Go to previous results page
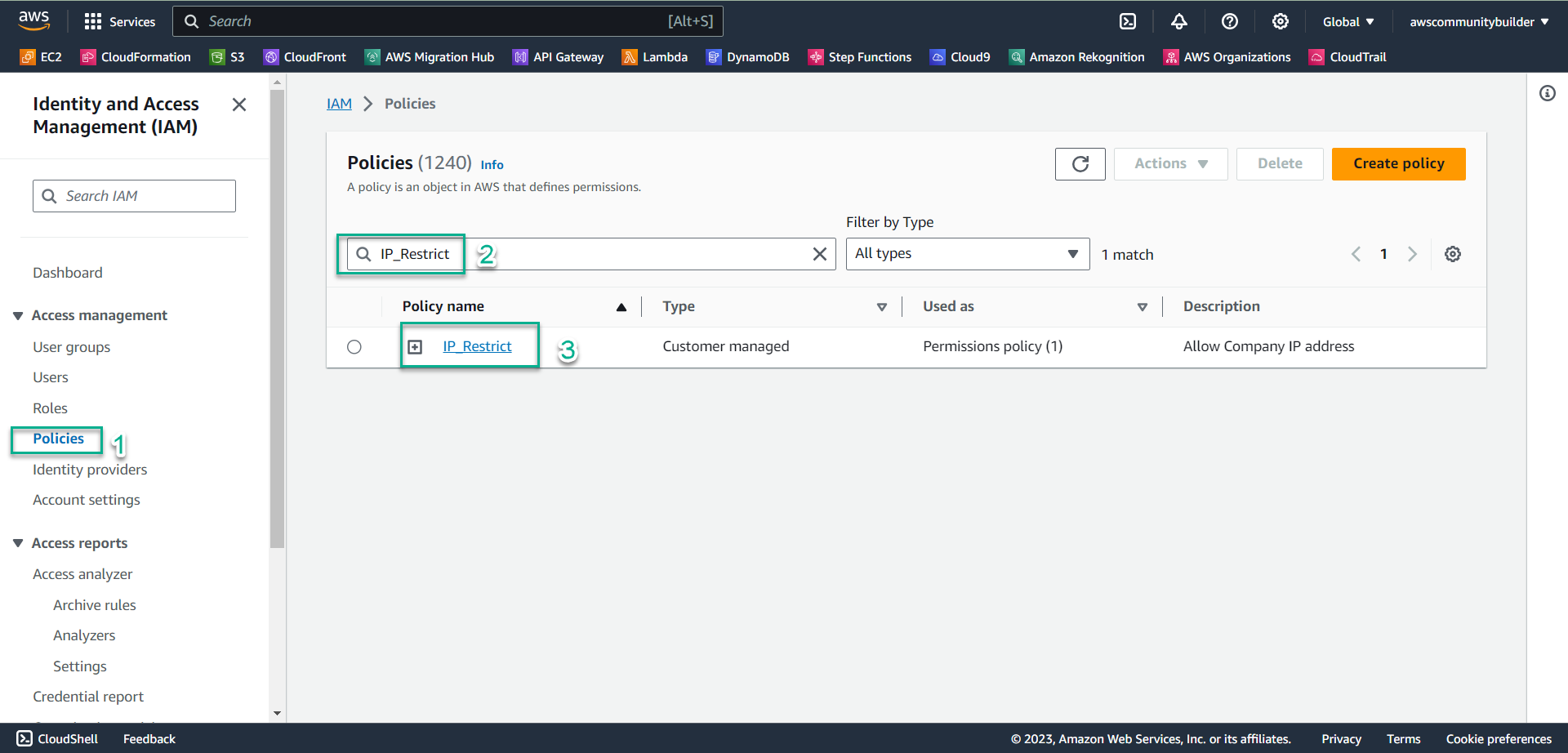 [1356, 254]
